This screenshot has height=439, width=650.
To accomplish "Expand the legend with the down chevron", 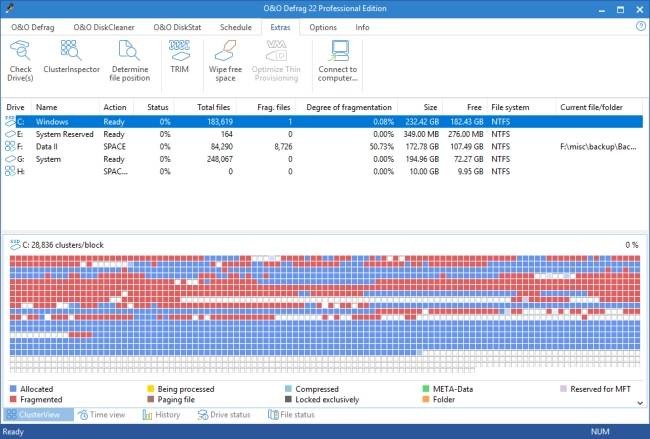I will click(x=640, y=403).
